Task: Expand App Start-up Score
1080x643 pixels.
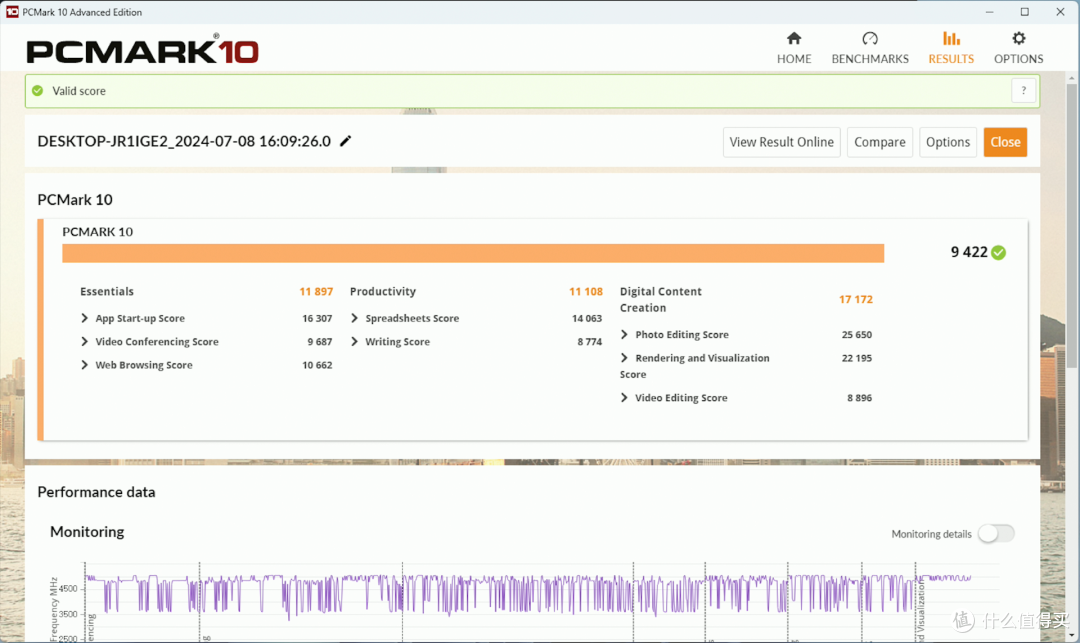Action: [85, 318]
